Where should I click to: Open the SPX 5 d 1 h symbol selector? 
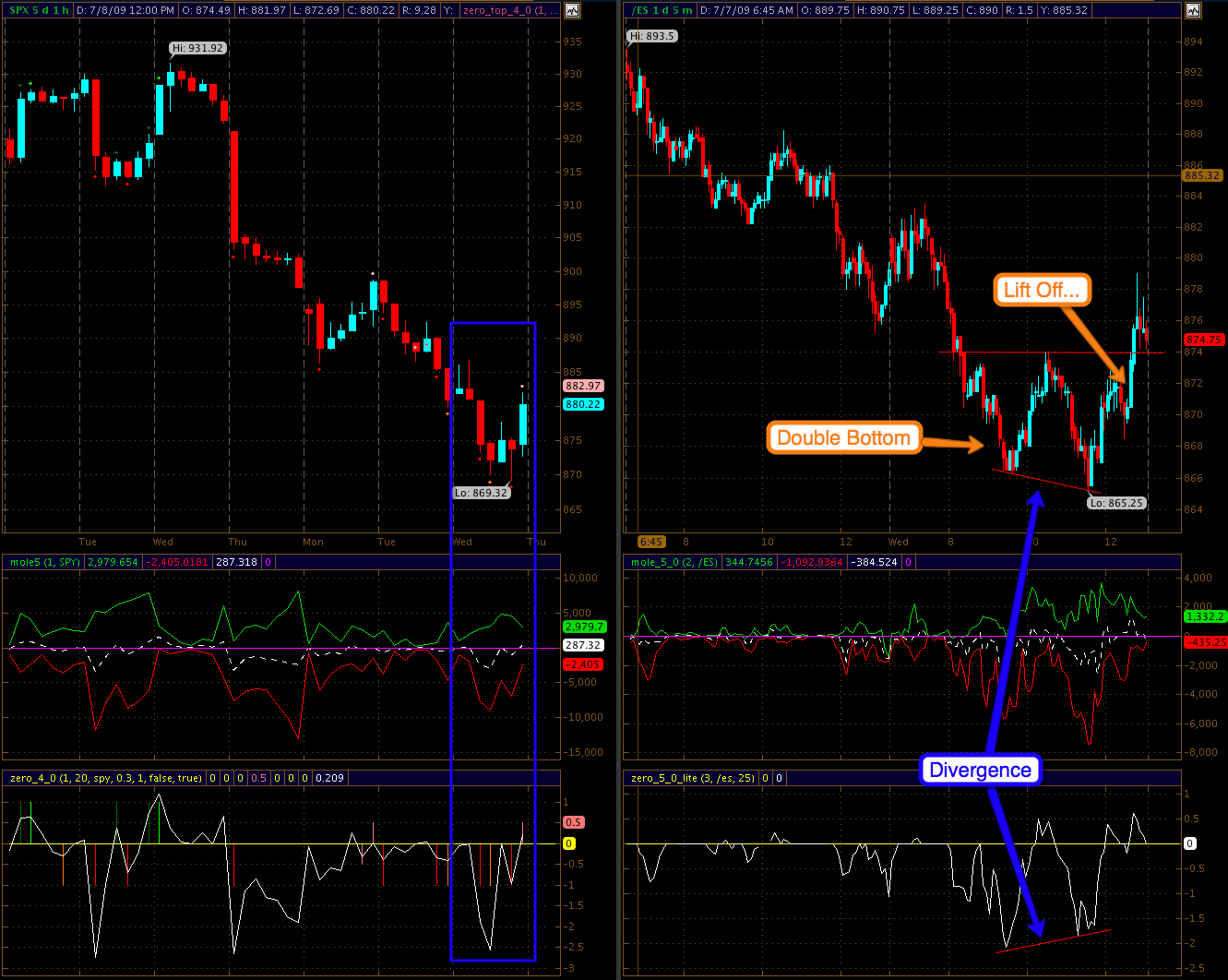click(x=37, y=10)
